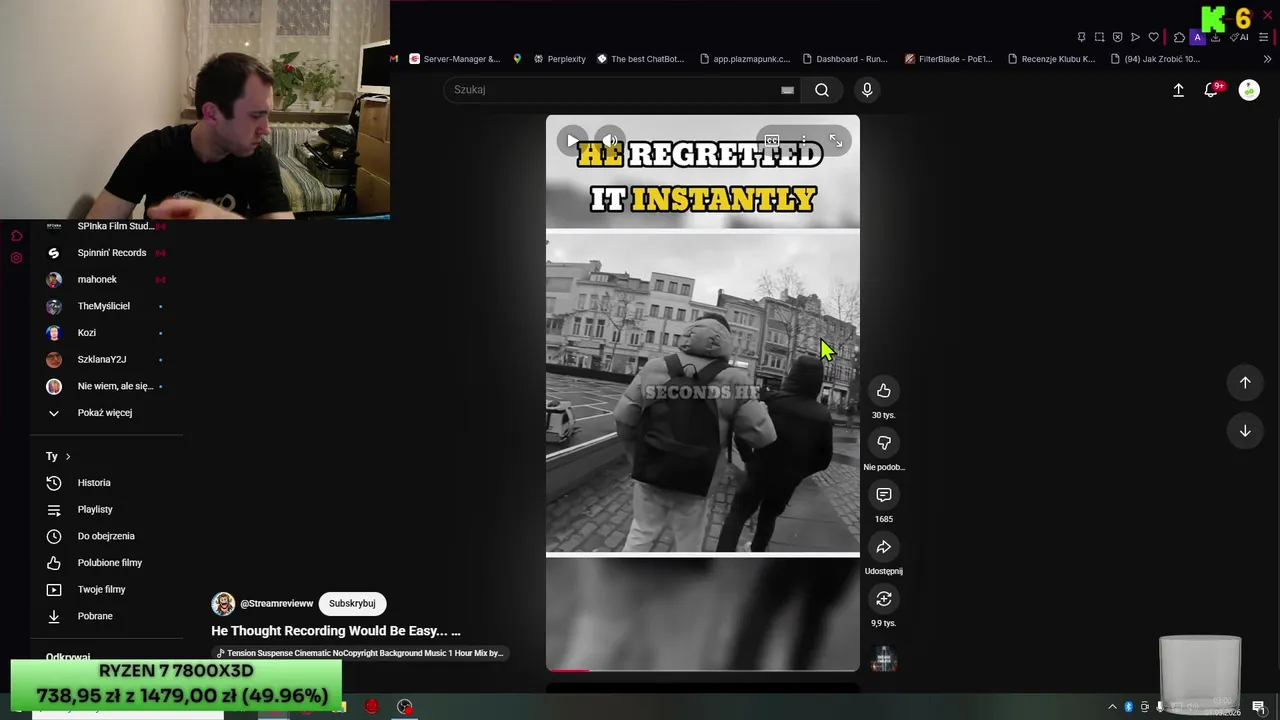Click the magnifier search button
The height and width of the screenshot is (720, 1280).
[x=822, y=90]
